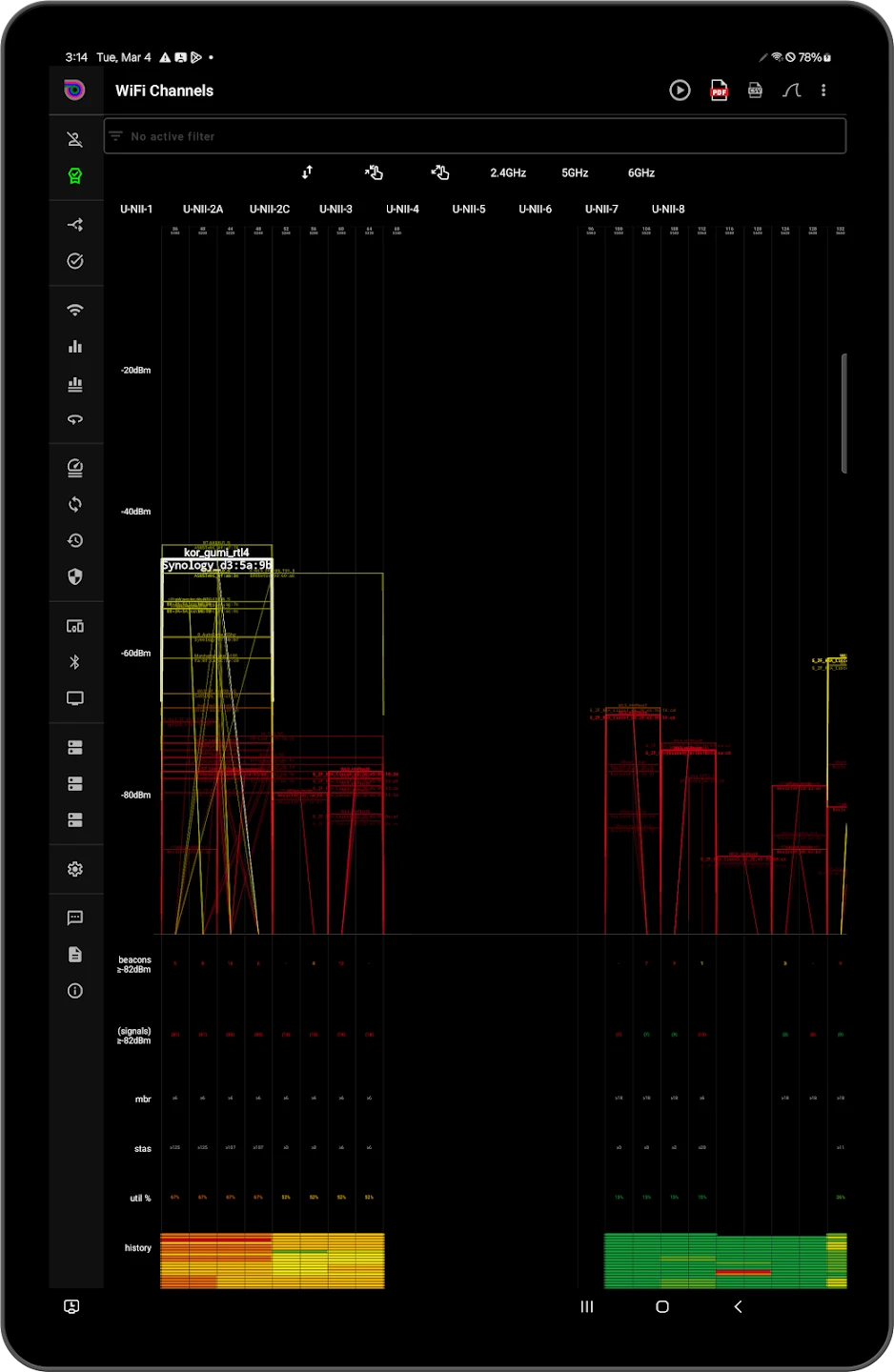Jump to U-NII-3 channels
The image size is (894, 1372).
coord(335,210)
